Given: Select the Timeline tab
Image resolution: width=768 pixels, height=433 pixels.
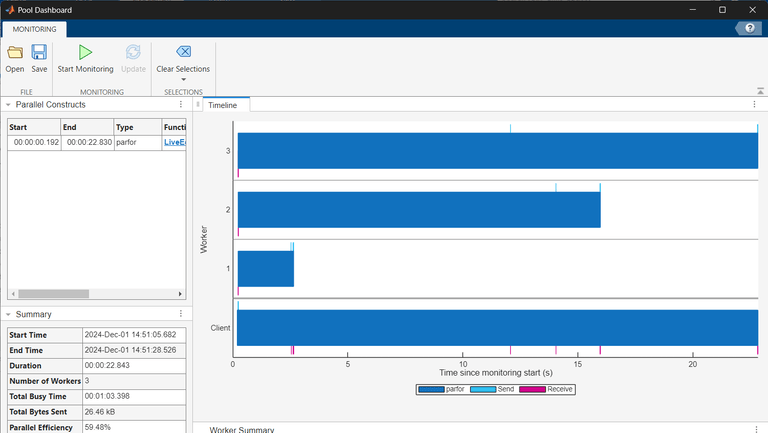Looking at the screenshot, I should tap(223, 104).
